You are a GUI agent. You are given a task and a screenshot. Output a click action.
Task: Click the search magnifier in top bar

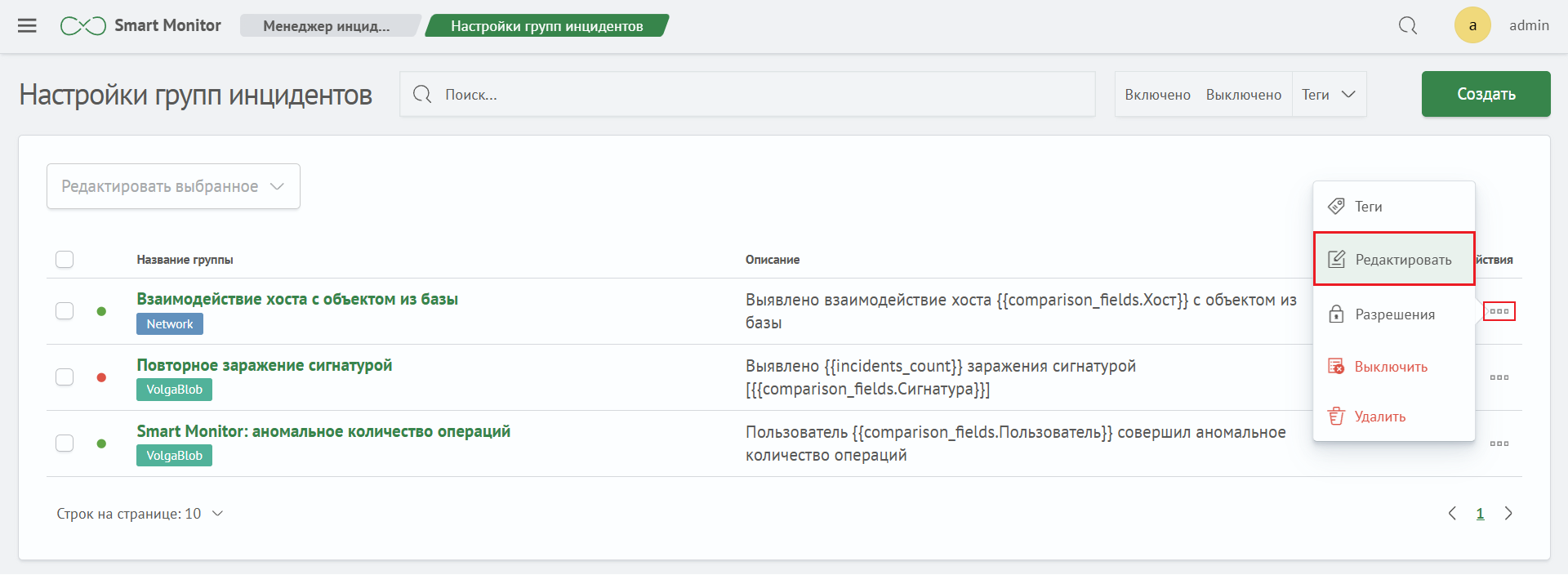click(1407, 25)
